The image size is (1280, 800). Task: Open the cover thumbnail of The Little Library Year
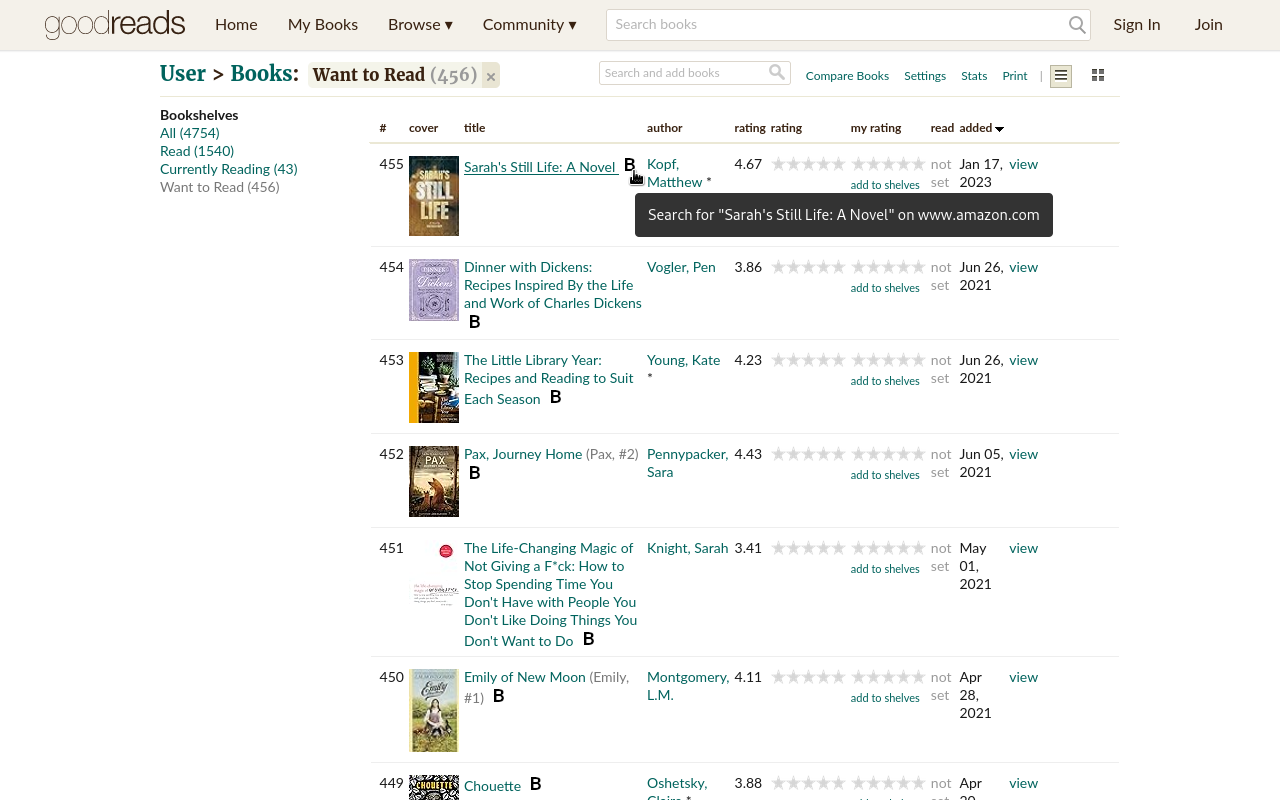(433, 387)
